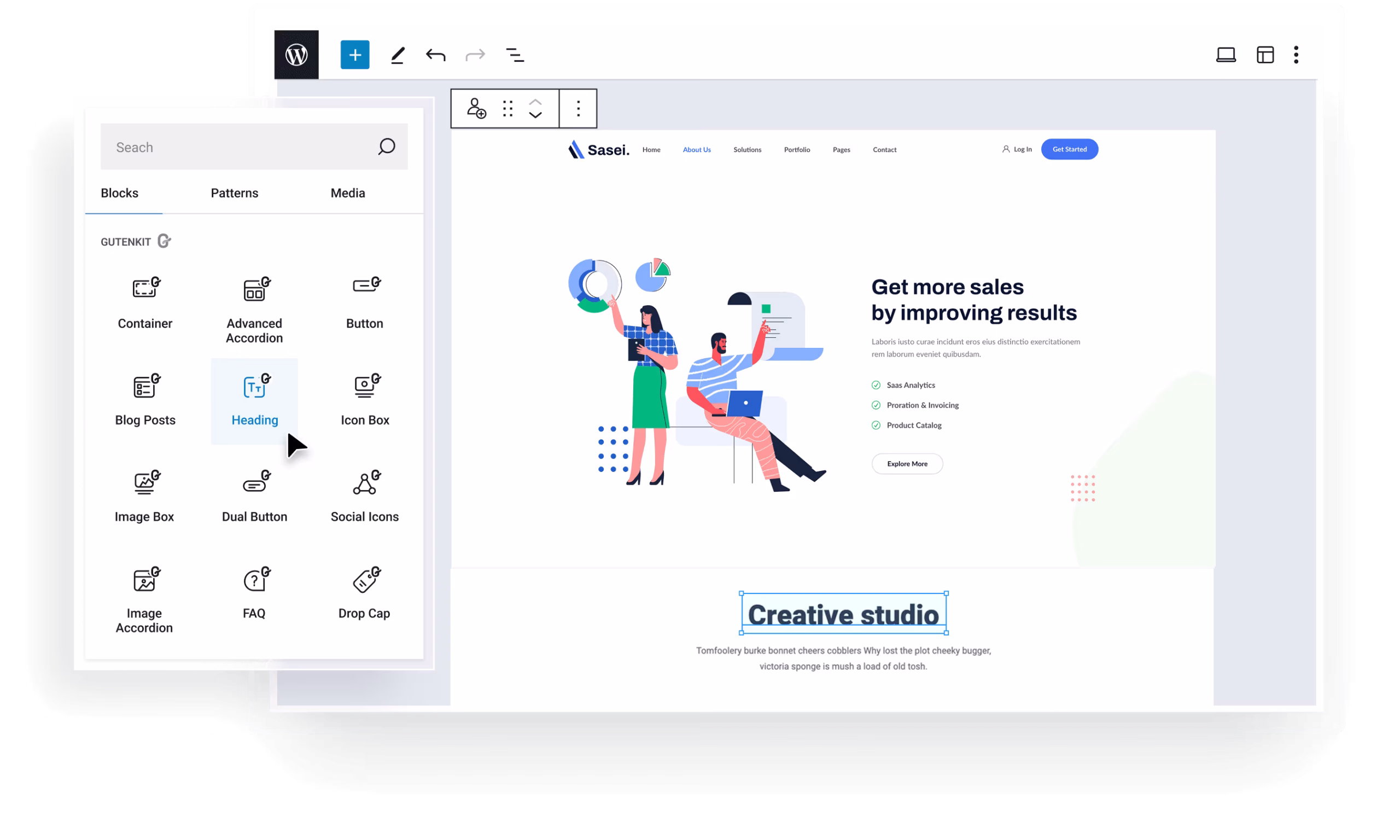Viewport: 1400px width, 840px height.
Task: Open the block toolbar three-dot options
Action: [x=577, y=108]
